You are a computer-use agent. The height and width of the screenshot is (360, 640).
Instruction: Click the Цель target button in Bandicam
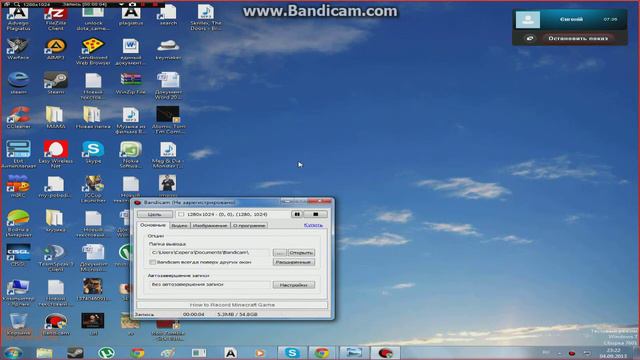[155, 214]
